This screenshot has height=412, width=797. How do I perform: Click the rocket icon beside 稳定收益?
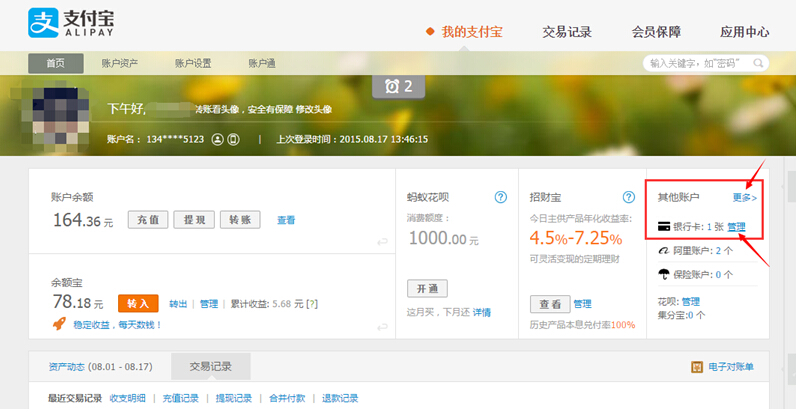tap(59, 324)
